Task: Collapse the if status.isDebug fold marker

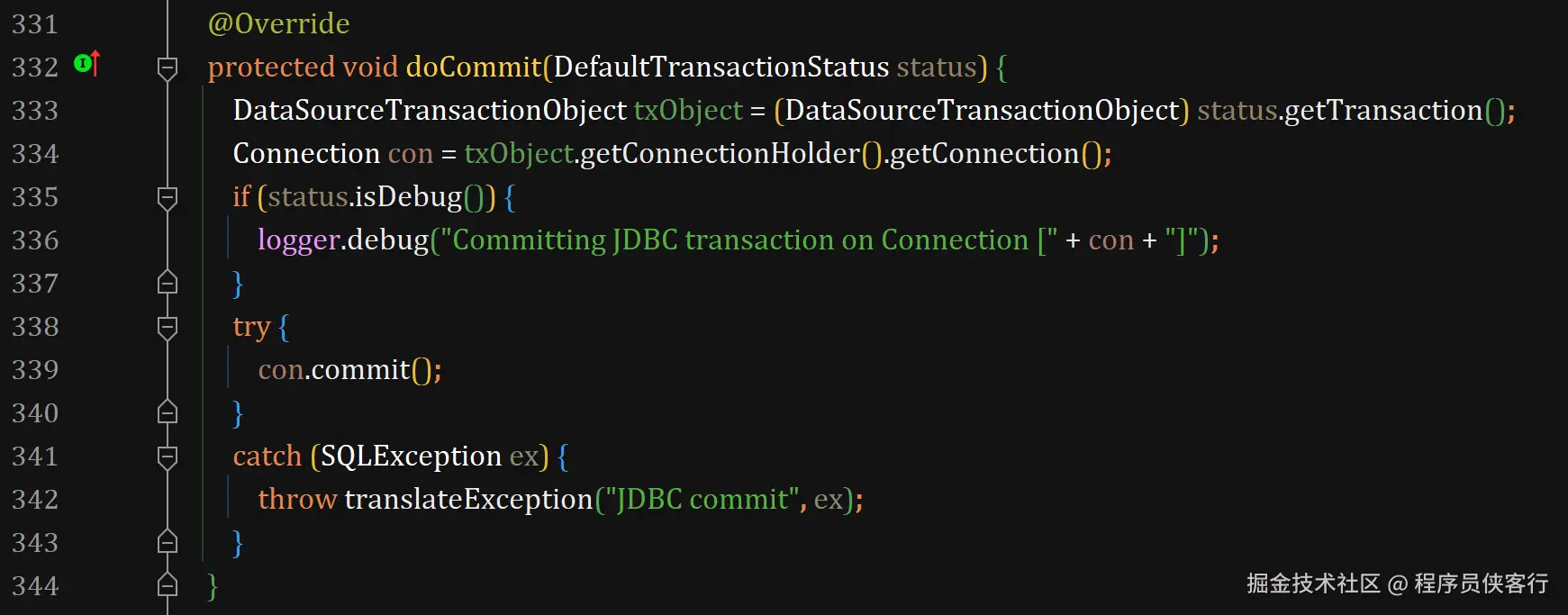Action: coord(168,197)
